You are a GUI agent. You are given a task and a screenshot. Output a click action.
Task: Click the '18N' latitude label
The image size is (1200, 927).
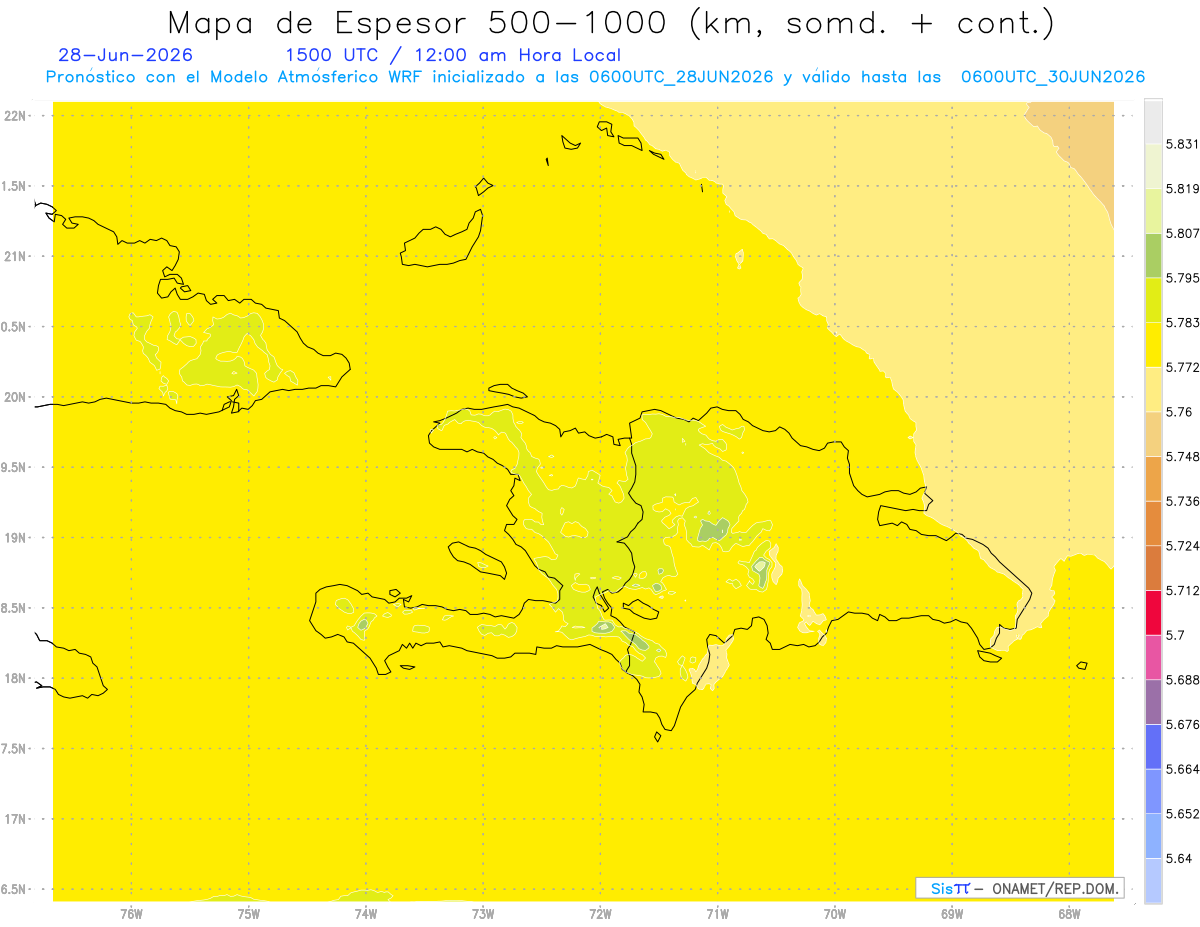click(x=15, y=678)
